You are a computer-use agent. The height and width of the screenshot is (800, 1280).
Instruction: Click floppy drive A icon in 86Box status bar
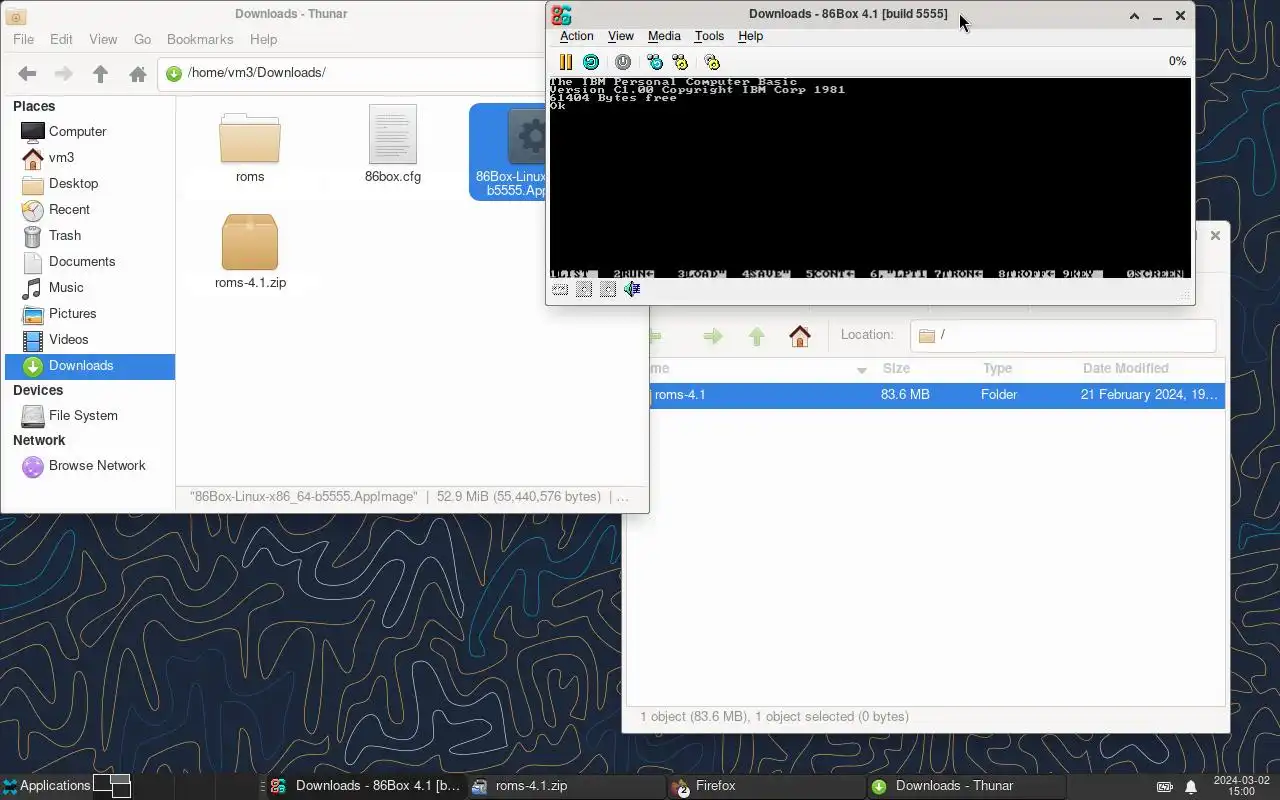(584, 289)
